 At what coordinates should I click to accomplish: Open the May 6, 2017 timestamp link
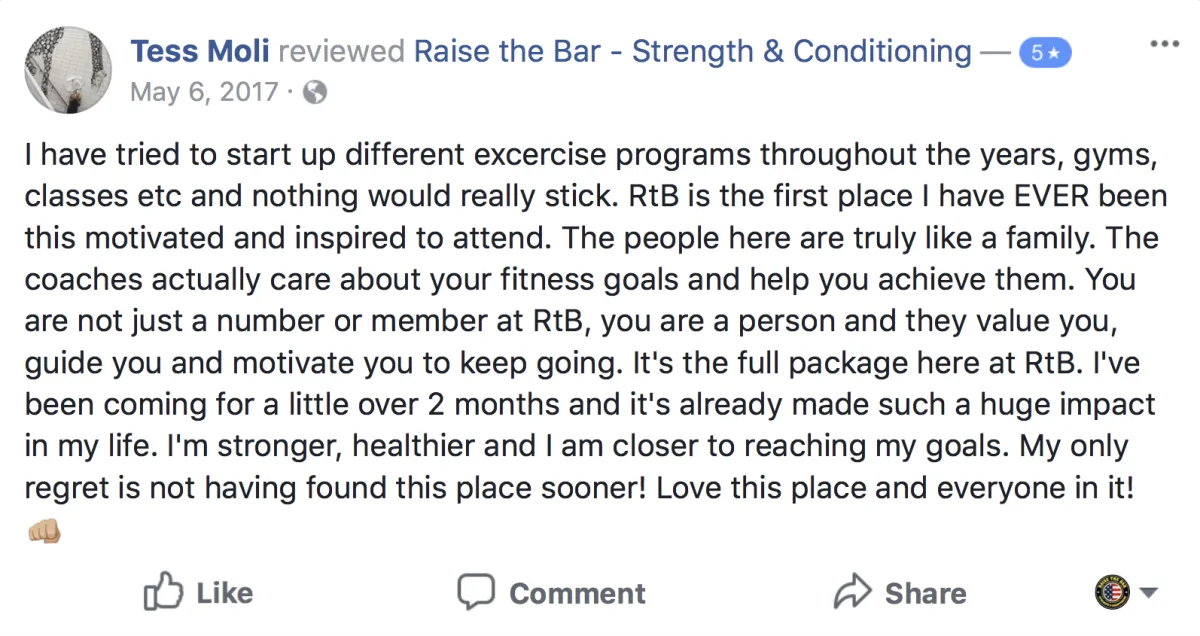pos(204,94)
